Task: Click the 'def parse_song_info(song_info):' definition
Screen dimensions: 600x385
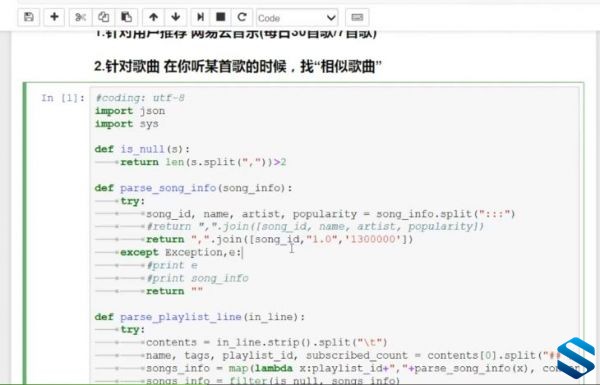Action: [x=194, y=188]
